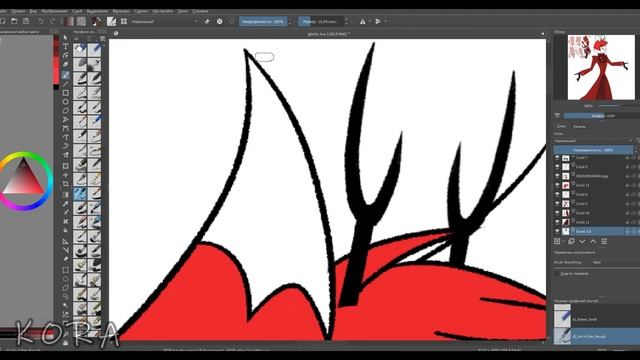Select the Transform tool
Screen dimensions: 640x360
pos(65,166)
